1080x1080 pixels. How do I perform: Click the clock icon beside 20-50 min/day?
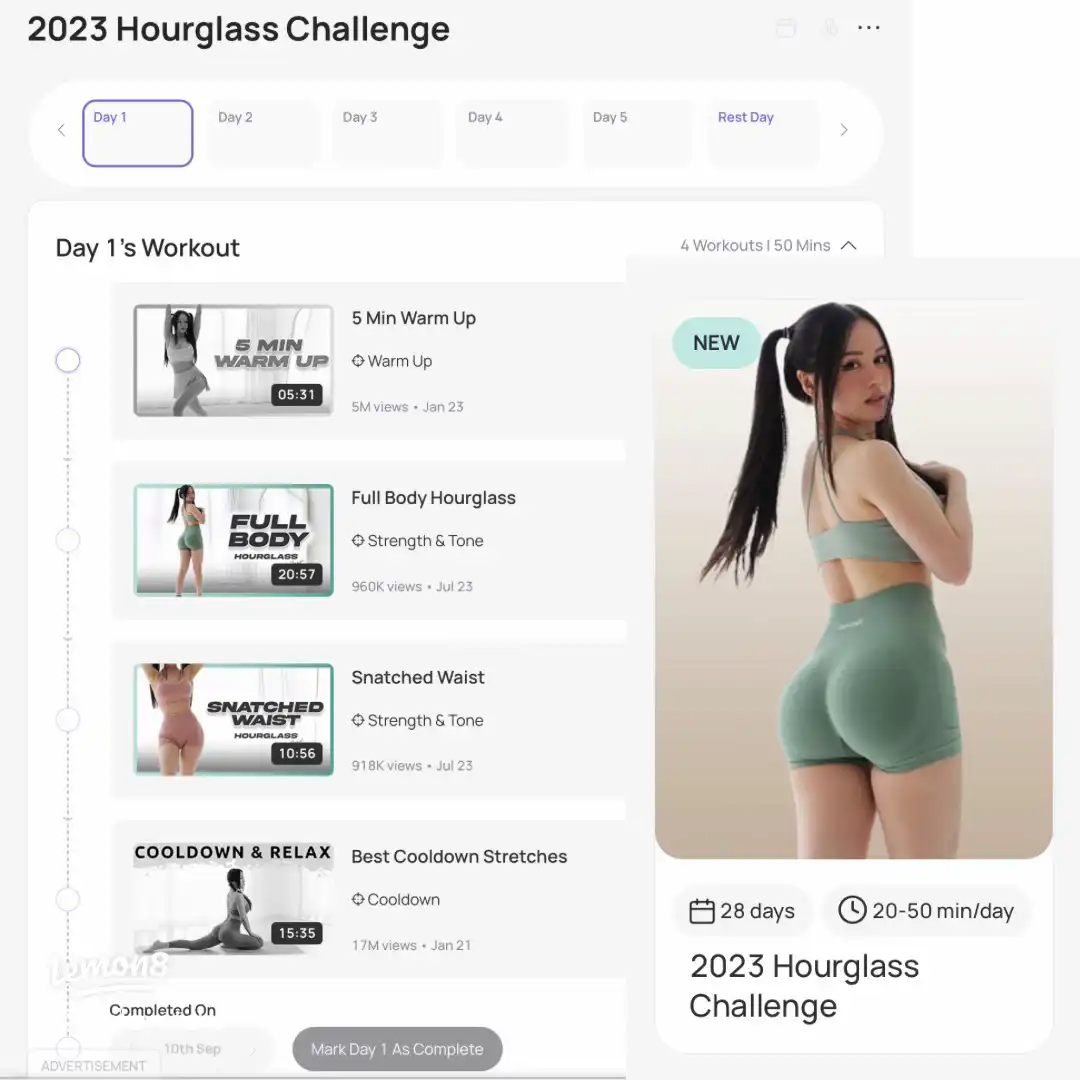(852, 910)
